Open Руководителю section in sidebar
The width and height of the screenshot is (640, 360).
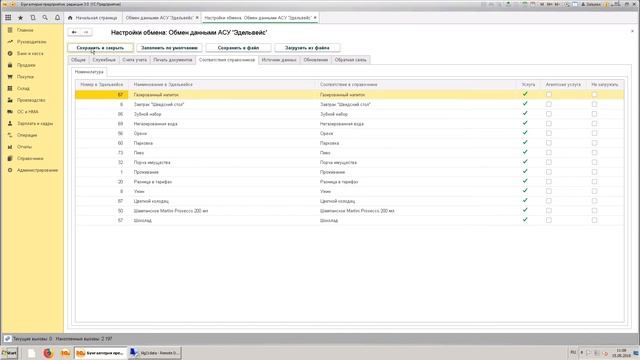[x=31, y=42]
